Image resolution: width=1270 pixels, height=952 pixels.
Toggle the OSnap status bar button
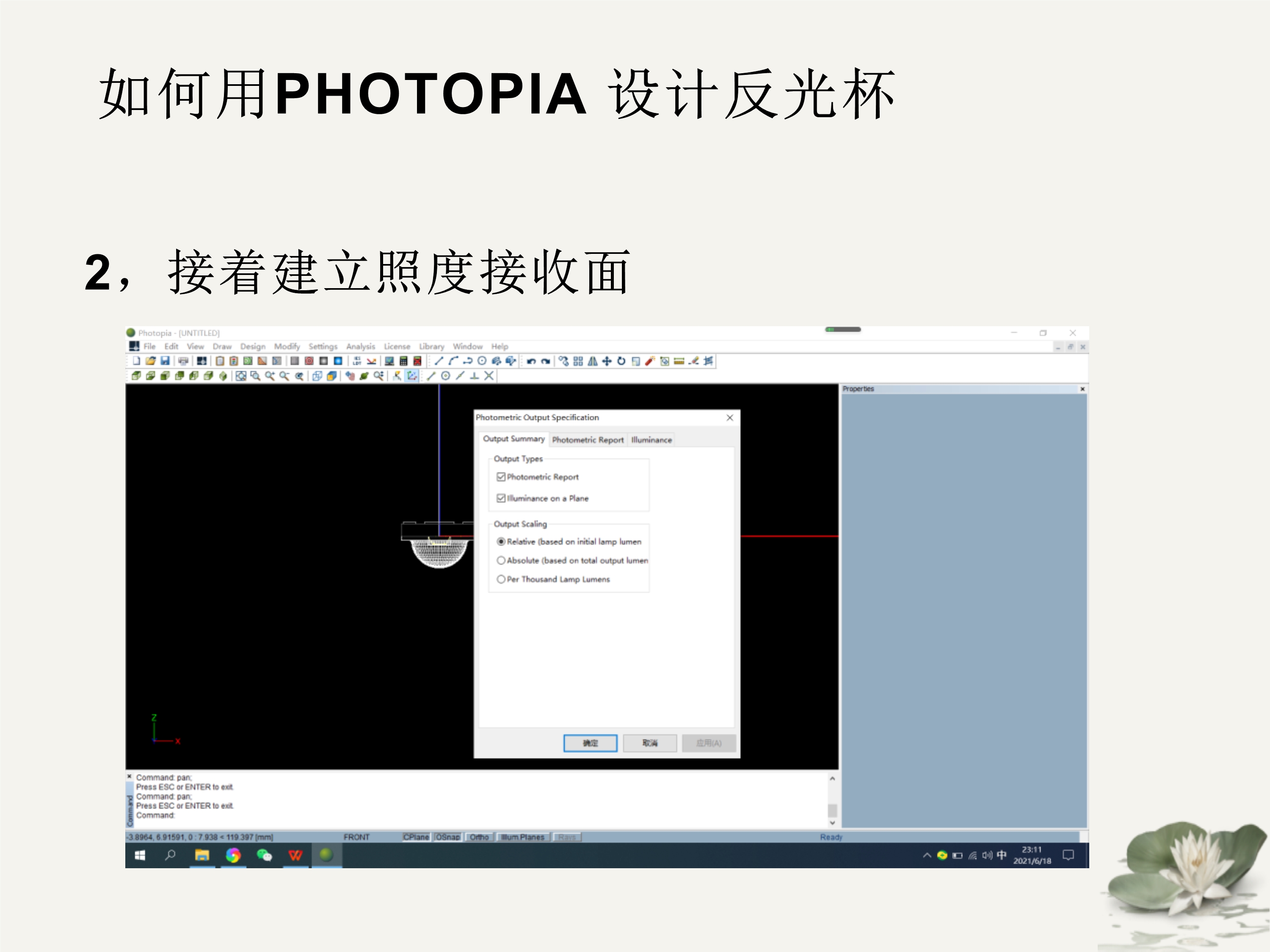tap(448, 837)
